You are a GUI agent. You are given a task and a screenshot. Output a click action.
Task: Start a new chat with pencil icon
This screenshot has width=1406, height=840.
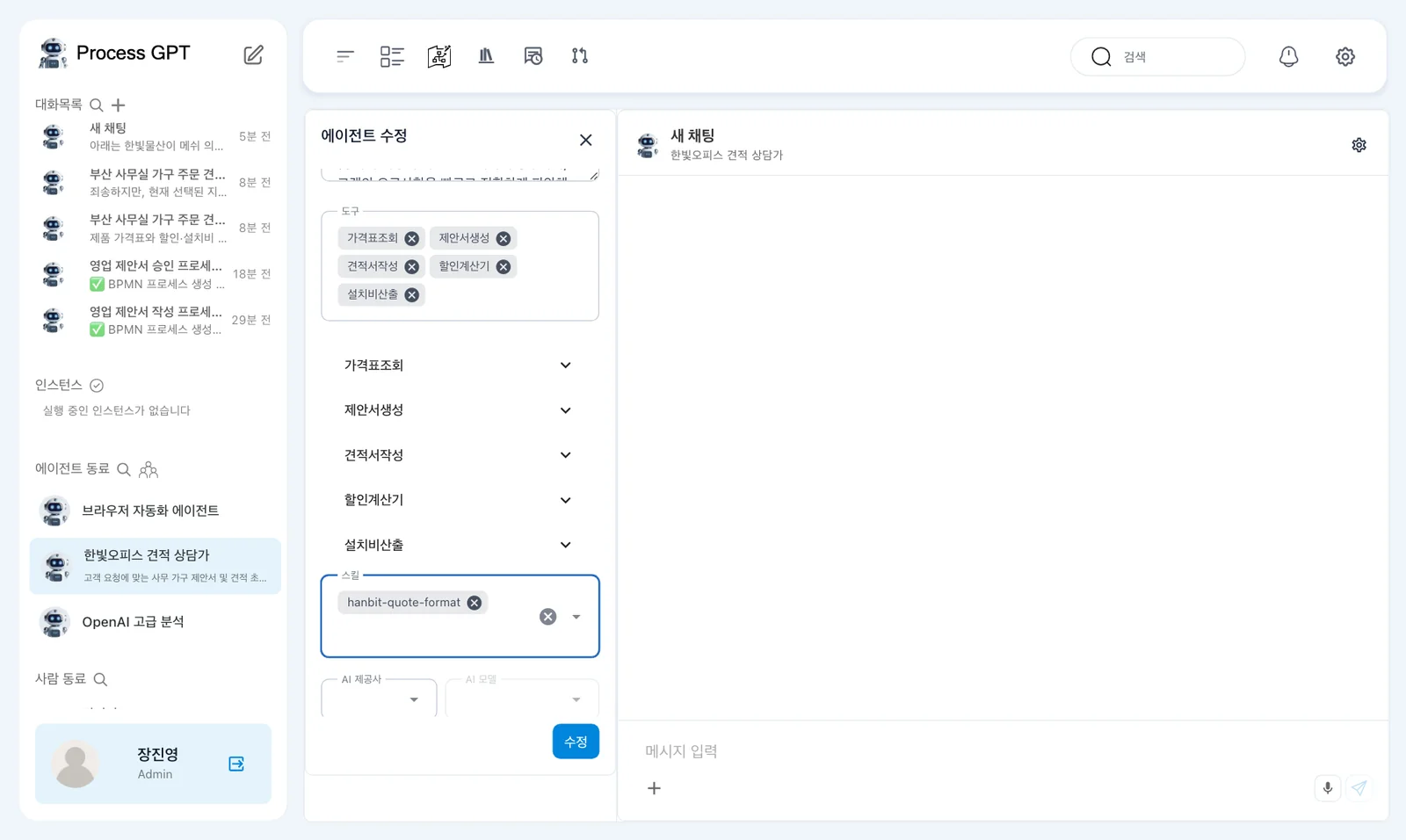(x=253, y=54)
